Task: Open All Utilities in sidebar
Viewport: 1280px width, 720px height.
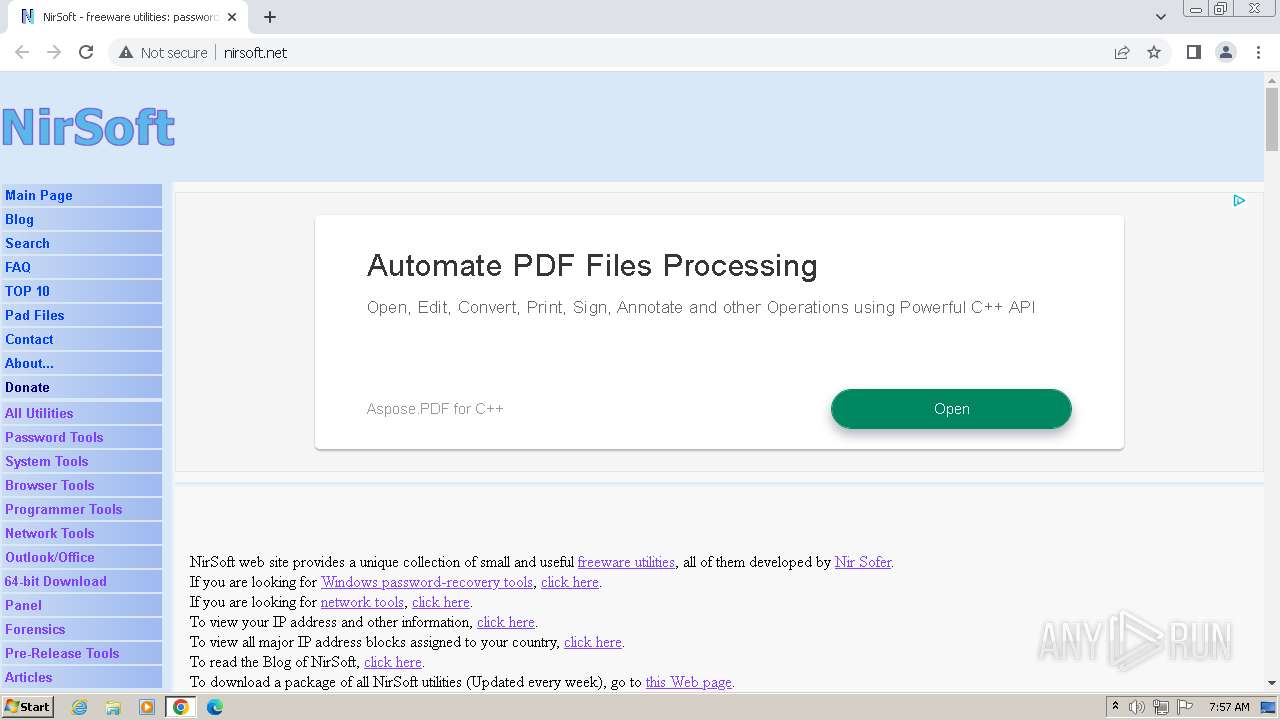Action: [x=81, y=413]
